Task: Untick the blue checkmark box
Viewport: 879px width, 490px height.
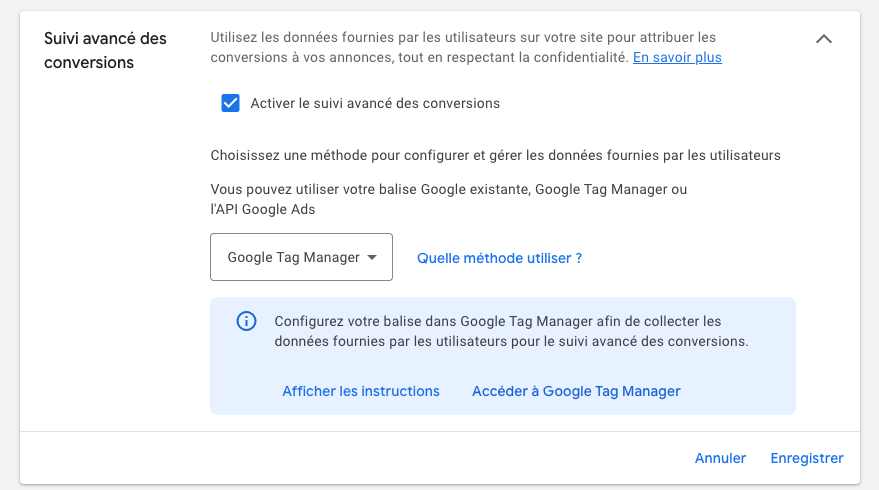Action: coord(231,103)
